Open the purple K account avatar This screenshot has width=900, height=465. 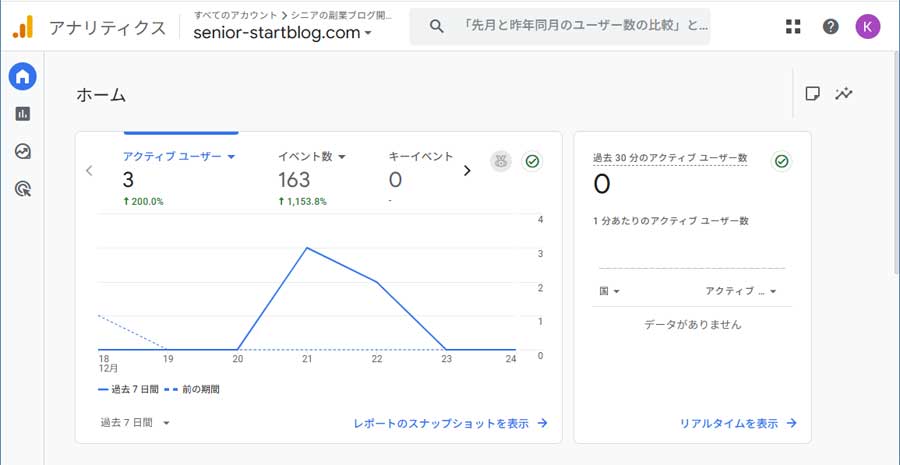click(867, 26)
